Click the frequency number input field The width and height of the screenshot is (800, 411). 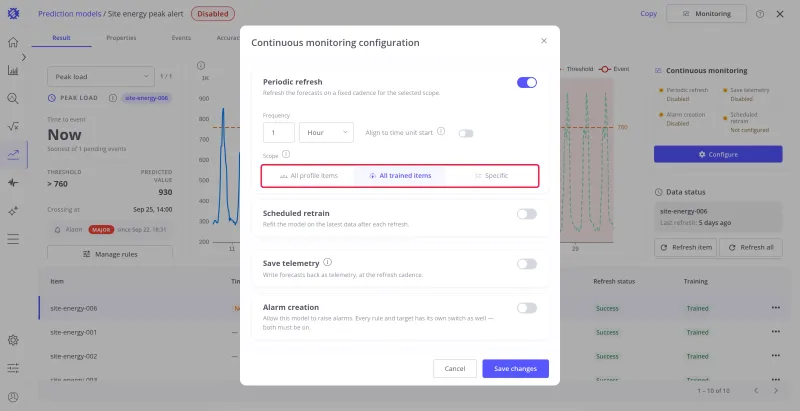(x=279, y=133)
